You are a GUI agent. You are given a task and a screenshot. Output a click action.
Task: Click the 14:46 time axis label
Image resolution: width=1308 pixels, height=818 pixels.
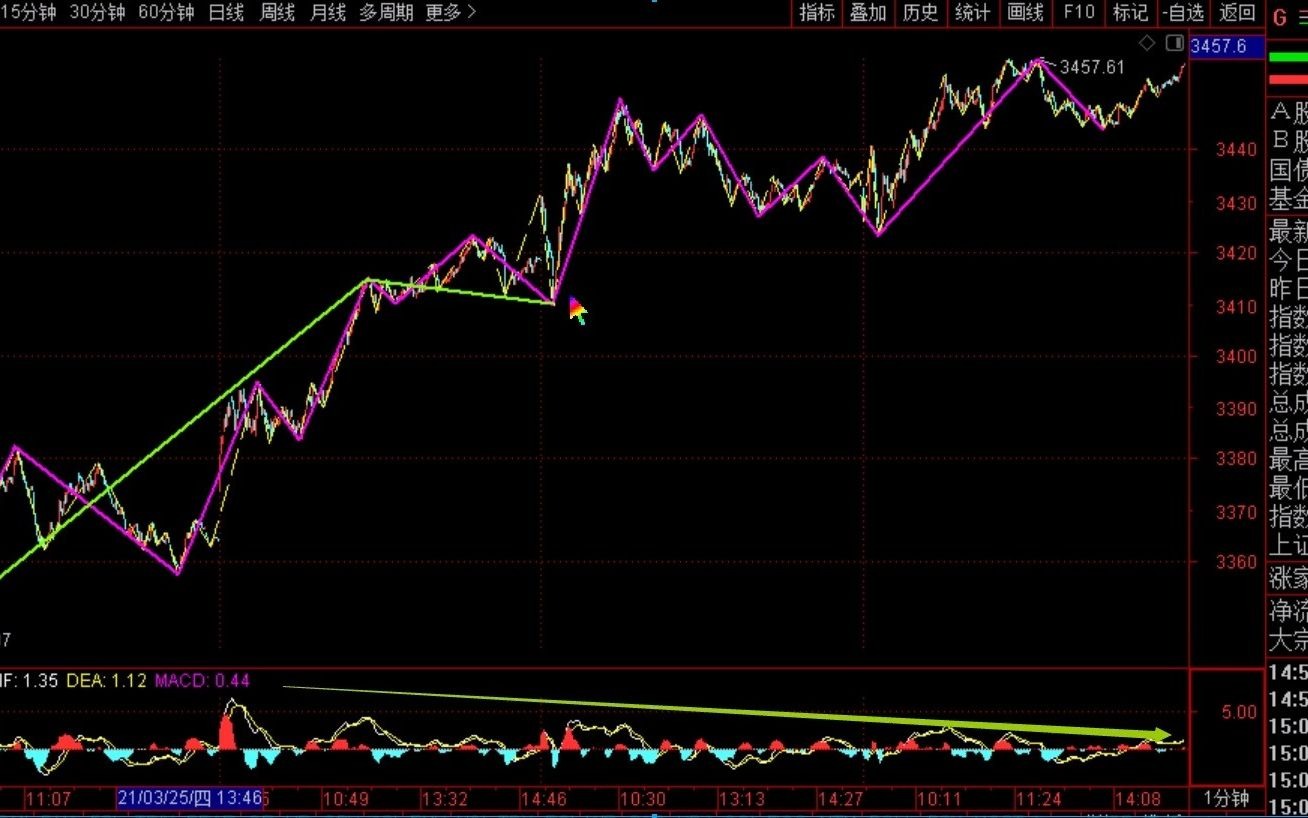click(544, 799)
